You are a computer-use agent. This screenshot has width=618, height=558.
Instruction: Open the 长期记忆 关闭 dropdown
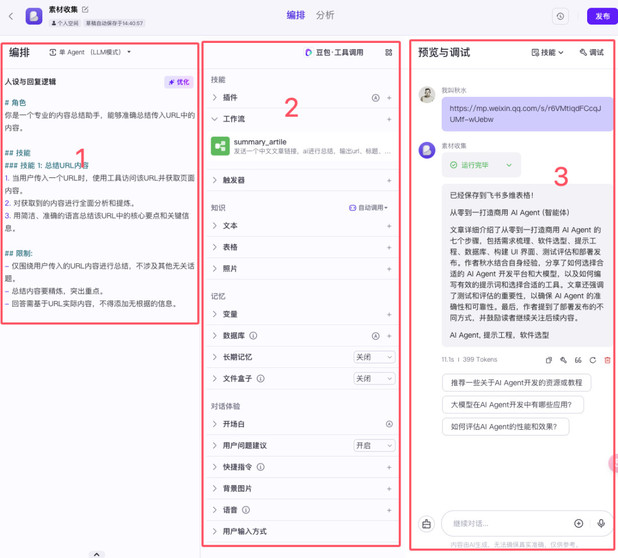point(374,357)
